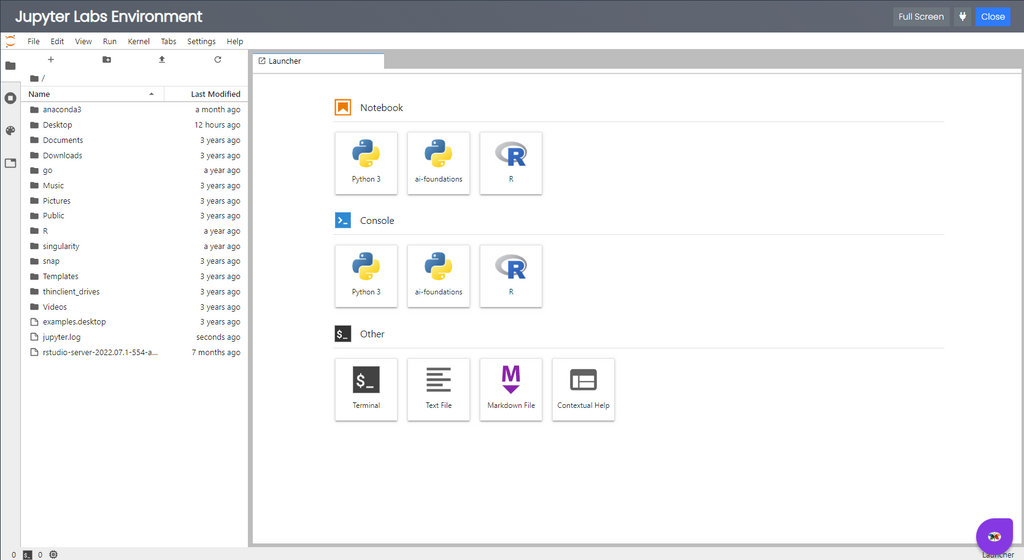This screenshot has width=1024, height=560.
Task: Launch a Python 3 notebook
Action: pyautogui.click(x=366, y=163)
